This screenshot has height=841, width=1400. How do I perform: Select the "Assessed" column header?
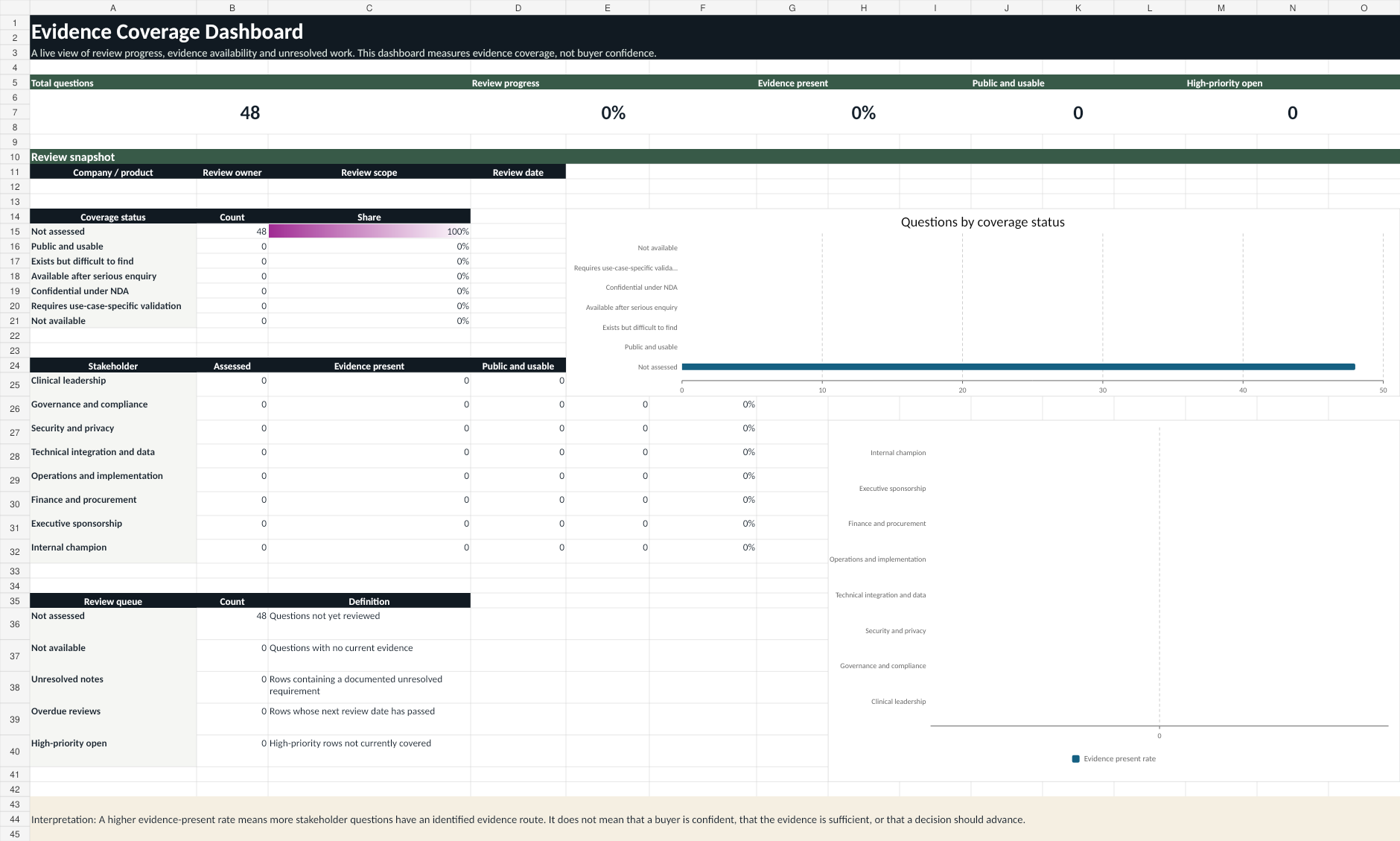pyautogui.click(x=232, y=366)
